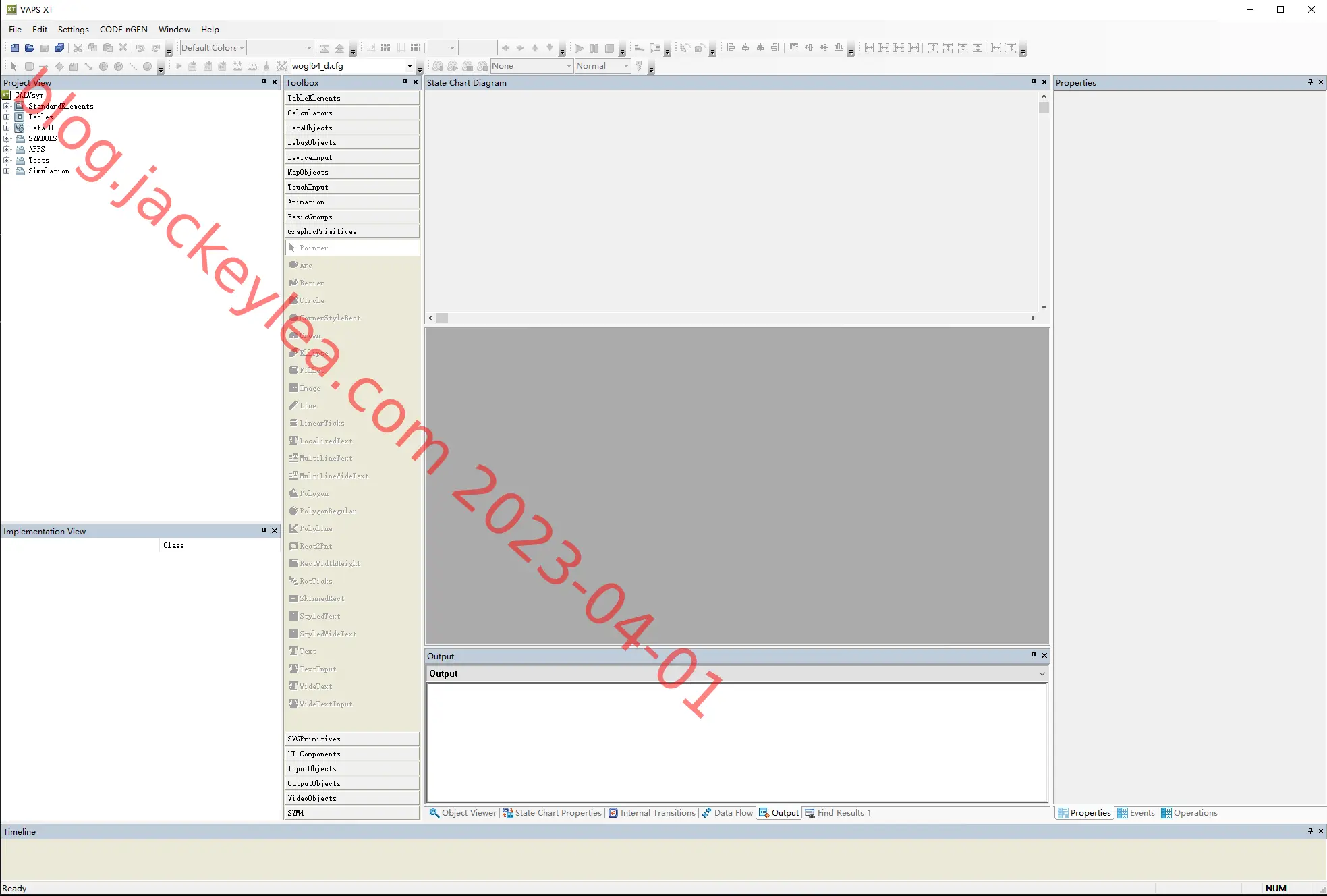The height and width of the screenshot is (896, 1327).
Task: Switch to the State Chart Properties tab
Action: [553, 813]
